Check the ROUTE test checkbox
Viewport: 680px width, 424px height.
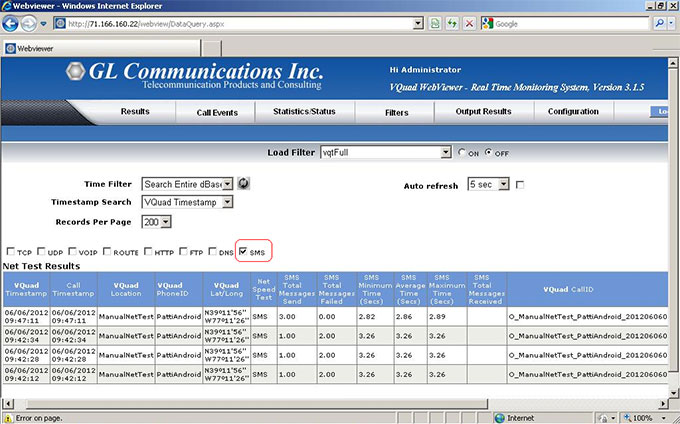[x=107, y=251]
